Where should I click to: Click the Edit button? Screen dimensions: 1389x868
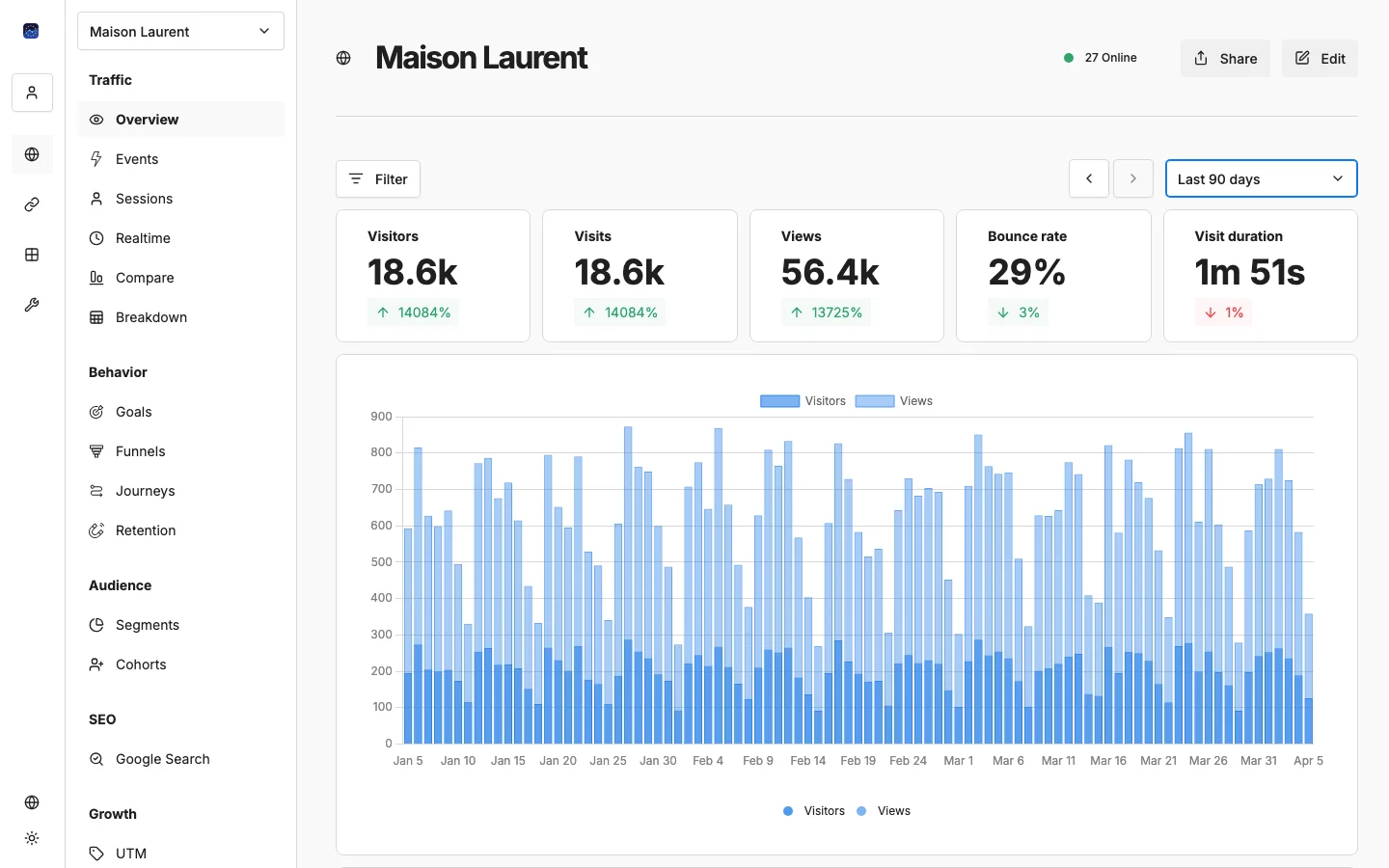point(1320,58)
